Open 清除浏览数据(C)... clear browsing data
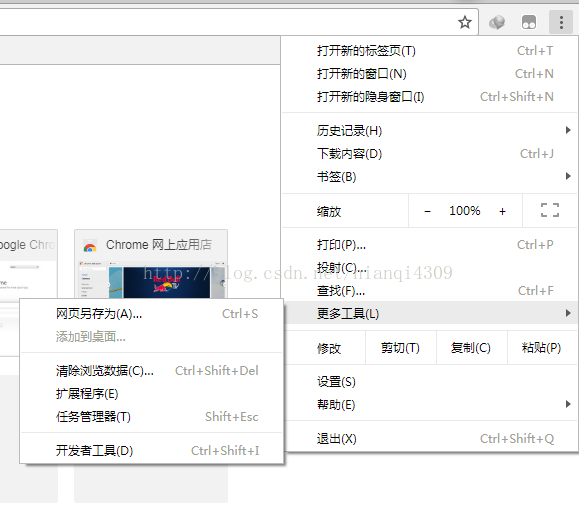This screenshot has width=579, height=525. [x=151, y=371]
